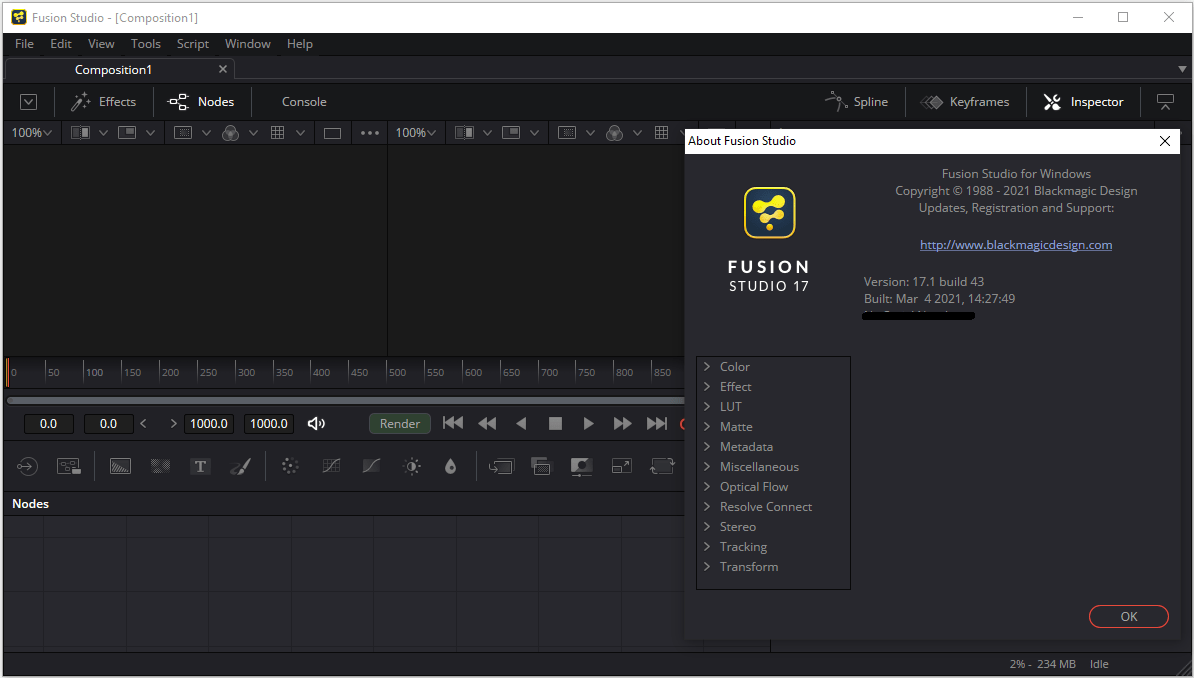1194x678 pixels.
Task: Click the Blur droplet tool icon
Action: pyautogui.click(x=450, y=466)
